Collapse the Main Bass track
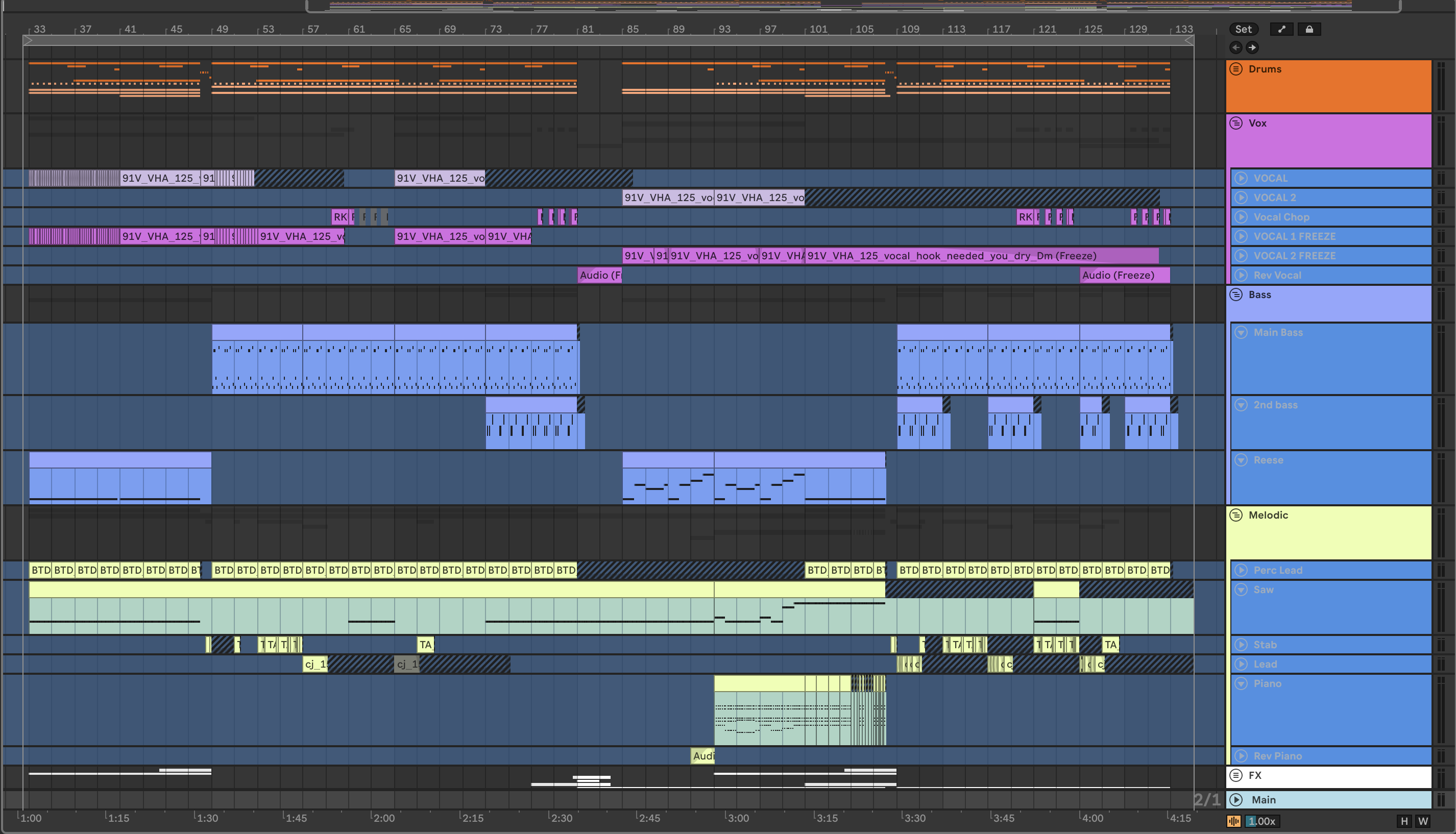This screenshot has height=834, width=1456. tap(1241, 332)
